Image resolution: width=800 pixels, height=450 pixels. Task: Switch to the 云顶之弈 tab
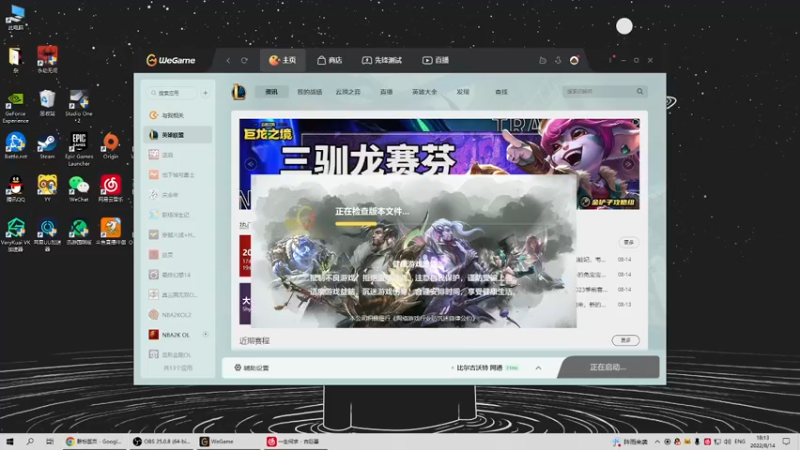348,92
